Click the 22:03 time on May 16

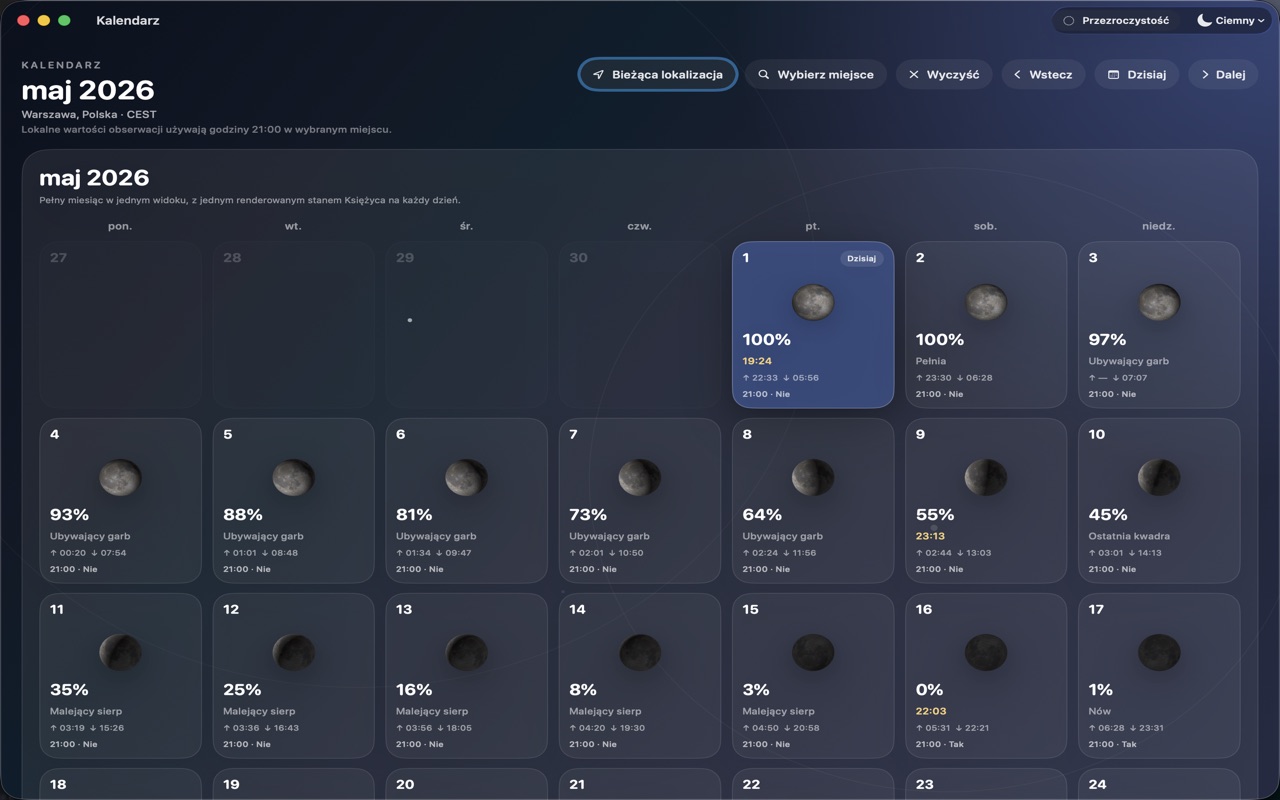[931, 711]
